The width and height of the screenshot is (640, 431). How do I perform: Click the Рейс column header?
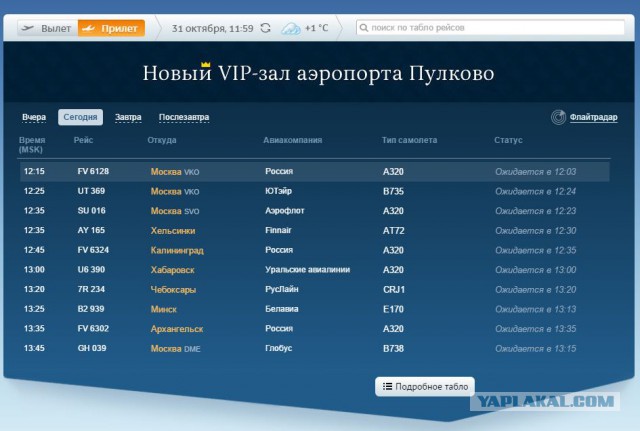(x=83, y=140)
